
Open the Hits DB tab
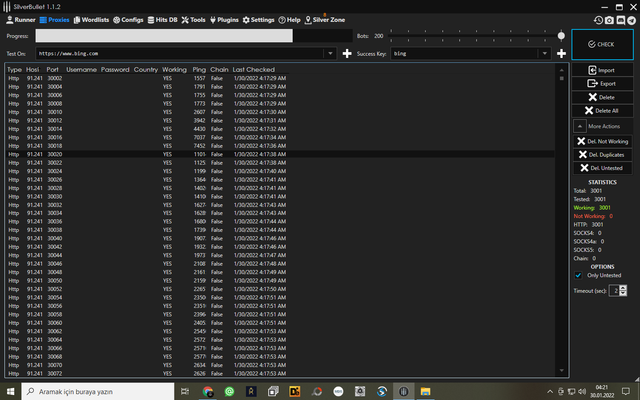162,20
